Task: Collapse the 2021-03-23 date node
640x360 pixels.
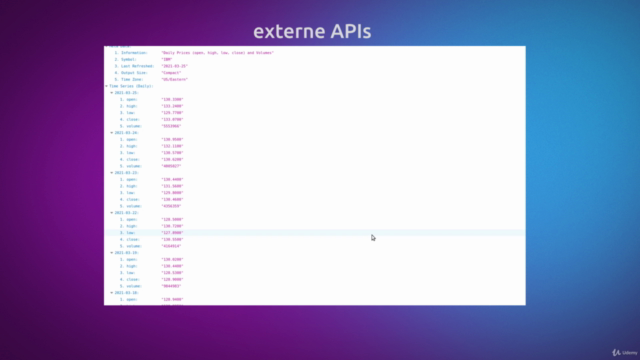Action: click(111, 173)
